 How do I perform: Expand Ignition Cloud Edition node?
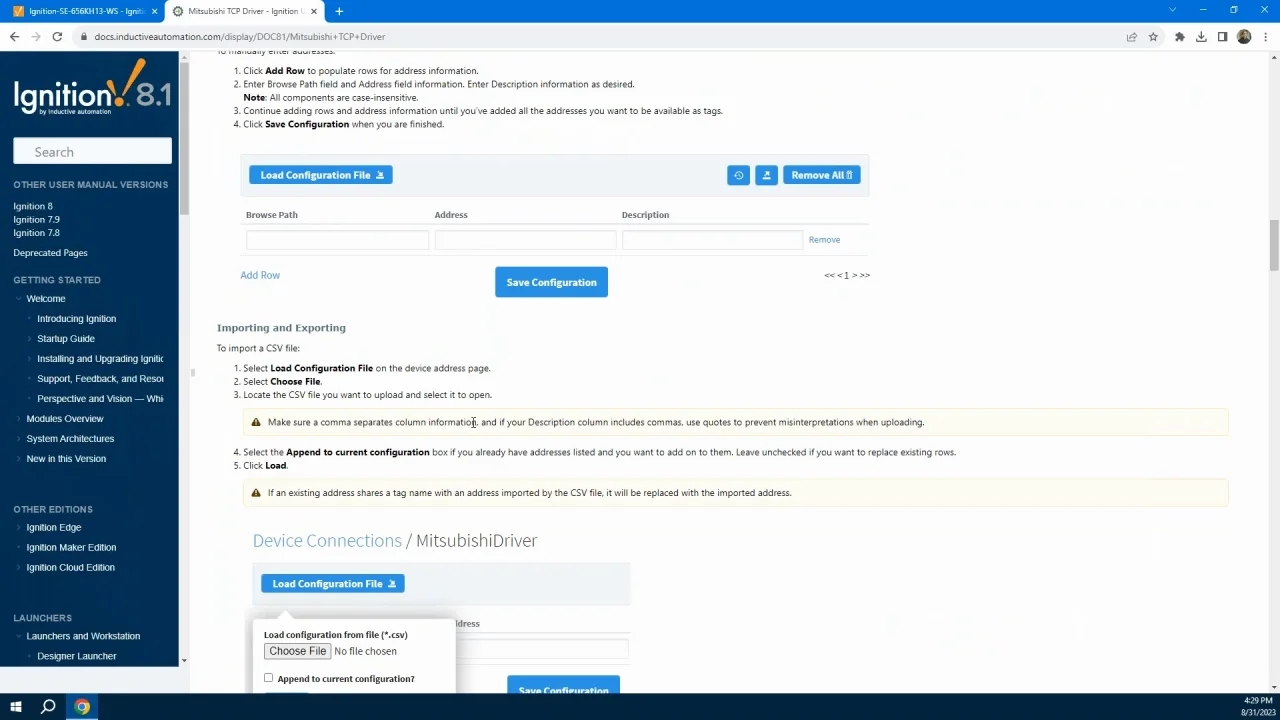pyautogui.click(x=19, y=568)
